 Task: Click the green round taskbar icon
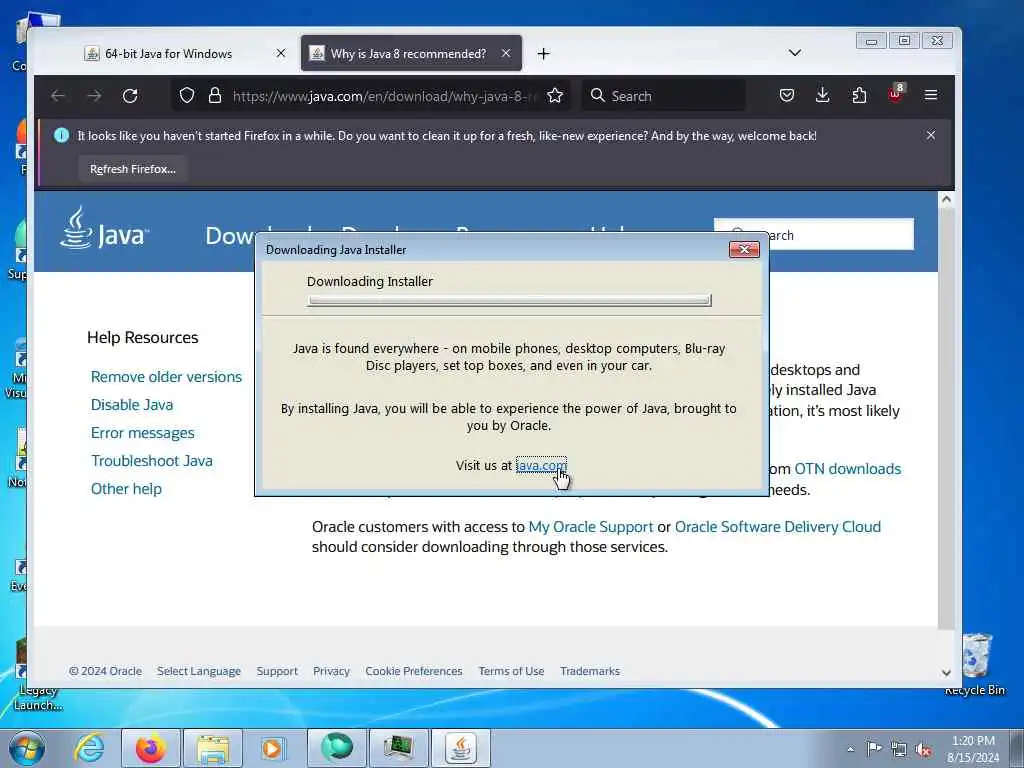tap(337, 748)
